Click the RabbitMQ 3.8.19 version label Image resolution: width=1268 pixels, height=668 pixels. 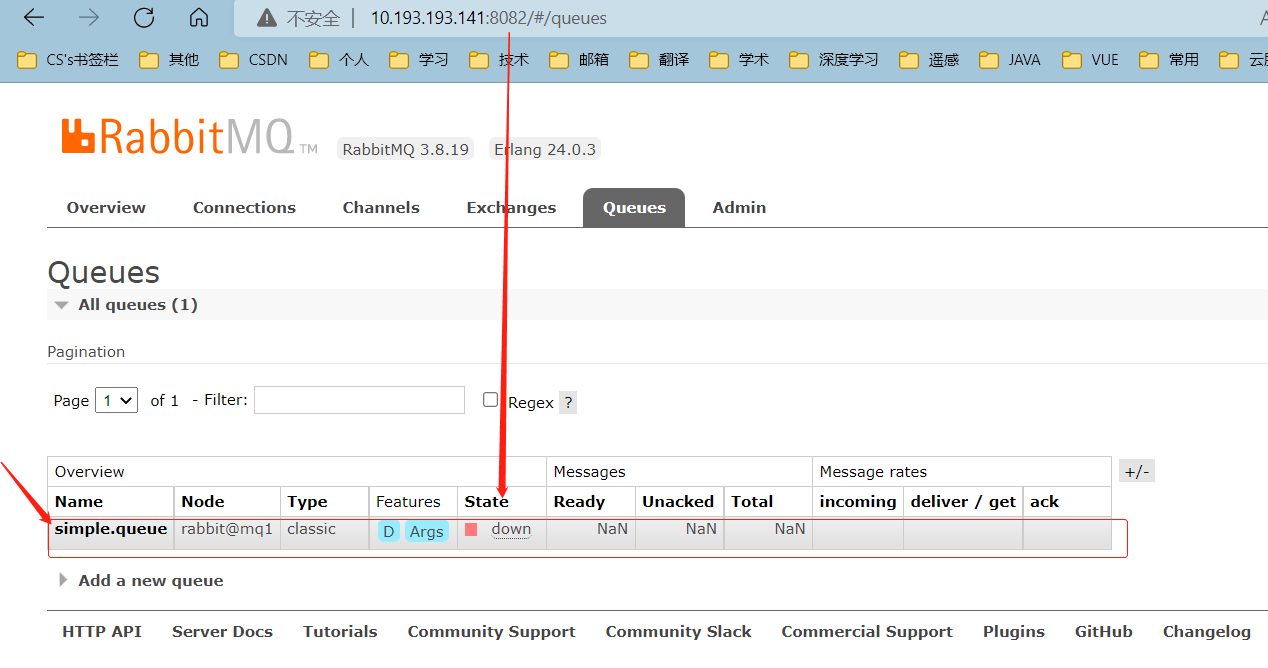coord(405,149)
